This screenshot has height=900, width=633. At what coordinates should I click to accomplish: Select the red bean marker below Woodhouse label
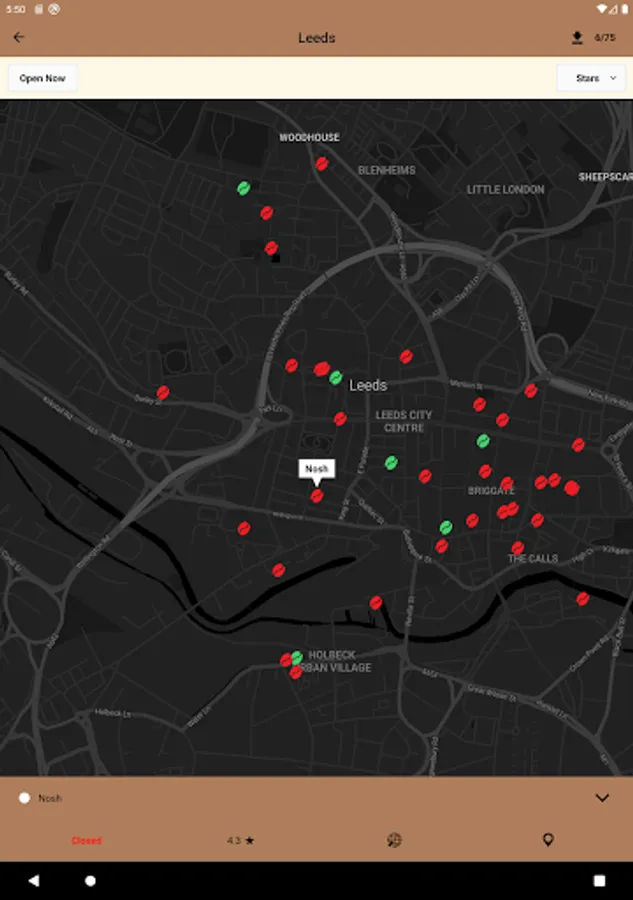click(322, 164)
